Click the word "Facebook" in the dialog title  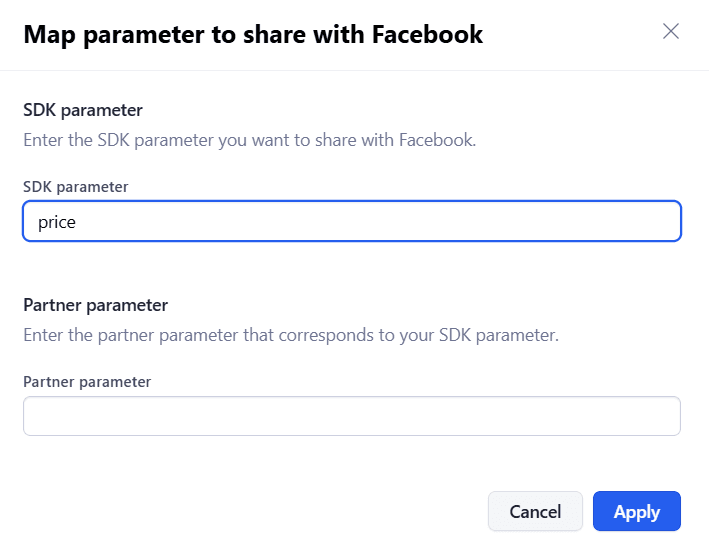[427, 35]
